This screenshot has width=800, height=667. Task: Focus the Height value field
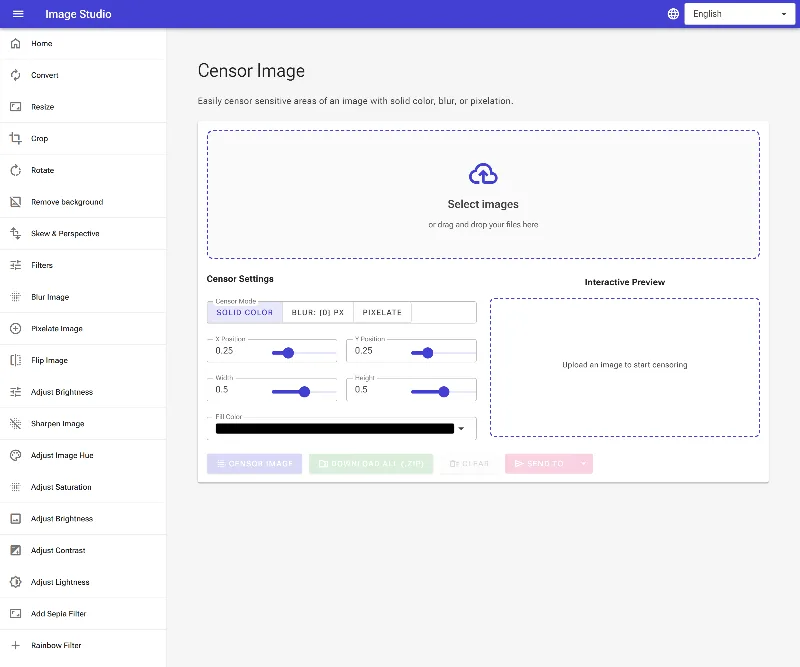click(x=379, y=389)
